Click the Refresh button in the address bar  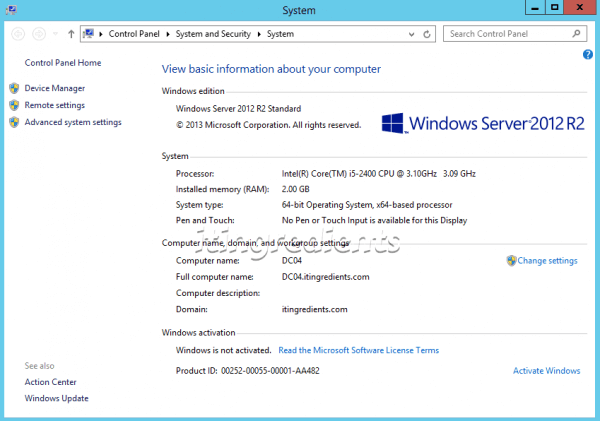(427, 34)
